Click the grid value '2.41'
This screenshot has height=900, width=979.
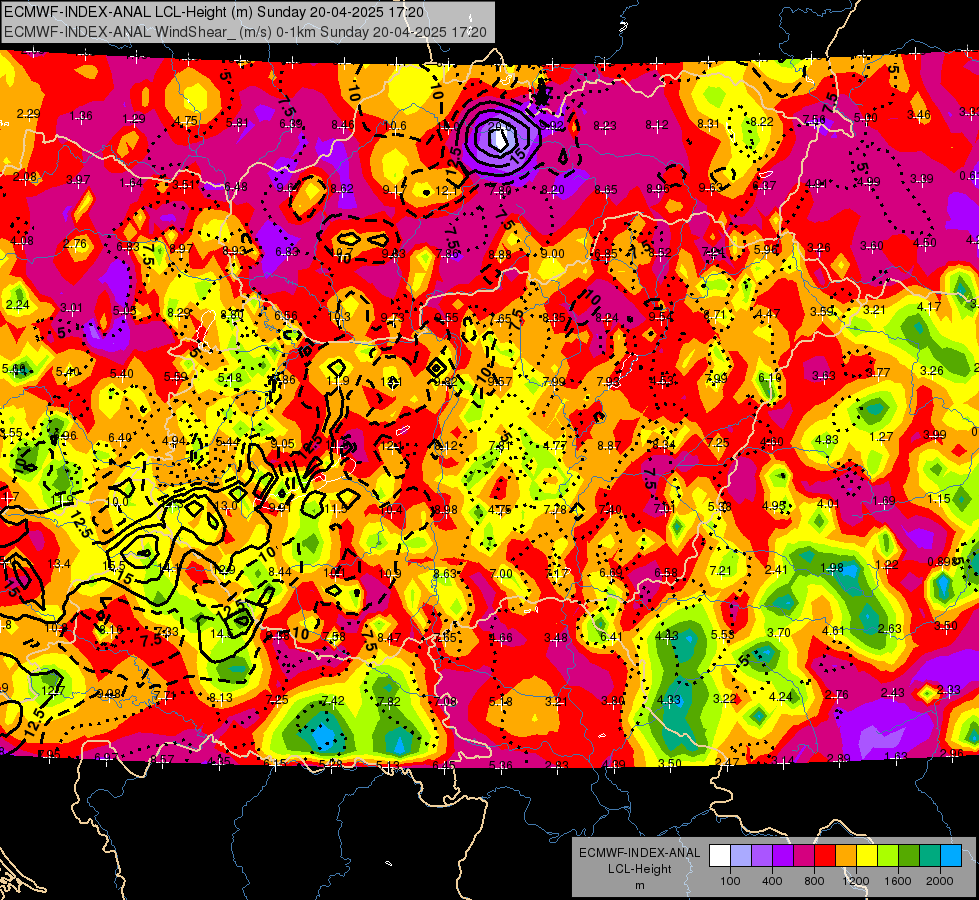click(776, 570)
